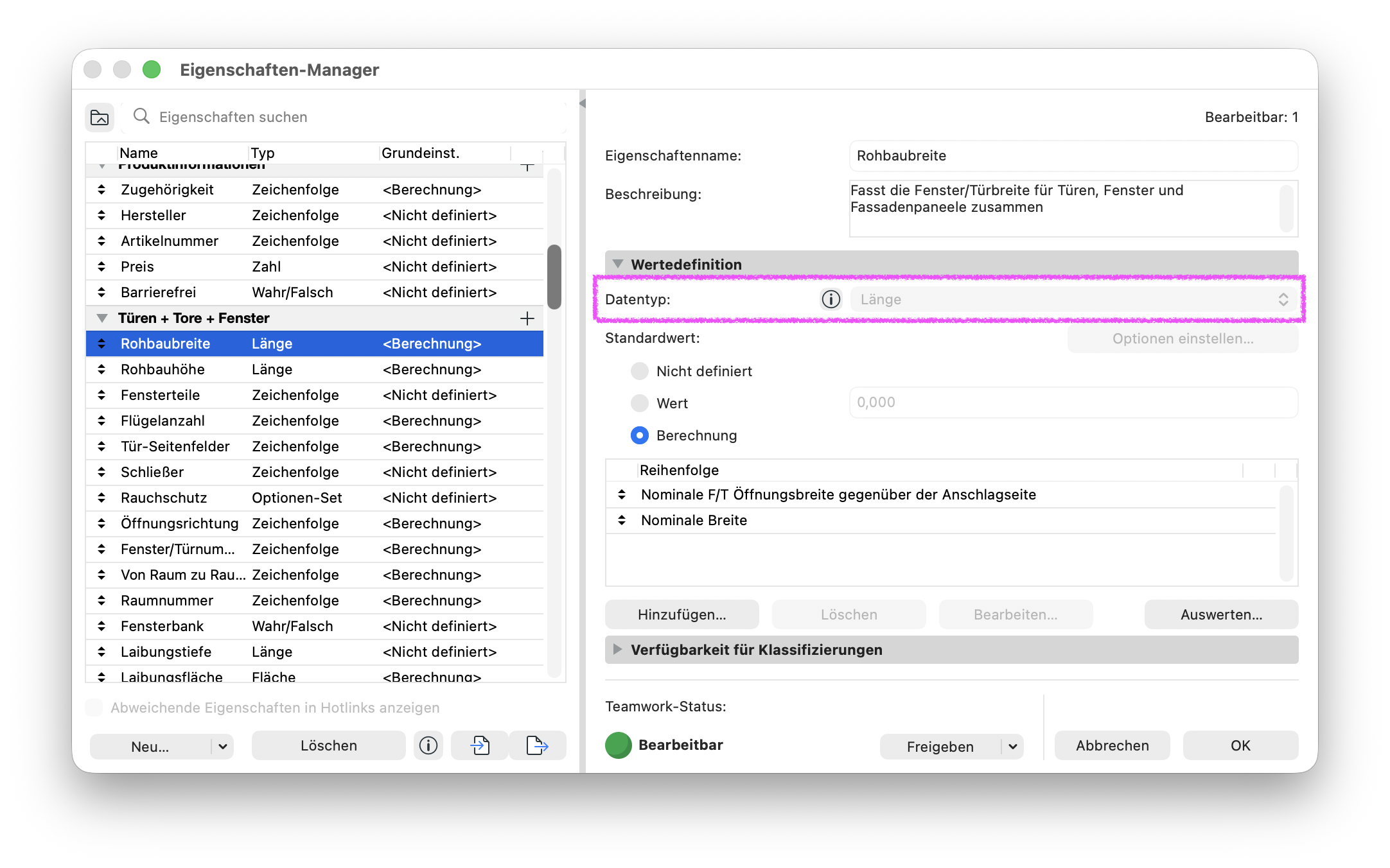The width and height of the screenshot is (1390, 868).
Task: Click the Reihenfolge column header
Action: click(940, 470)
